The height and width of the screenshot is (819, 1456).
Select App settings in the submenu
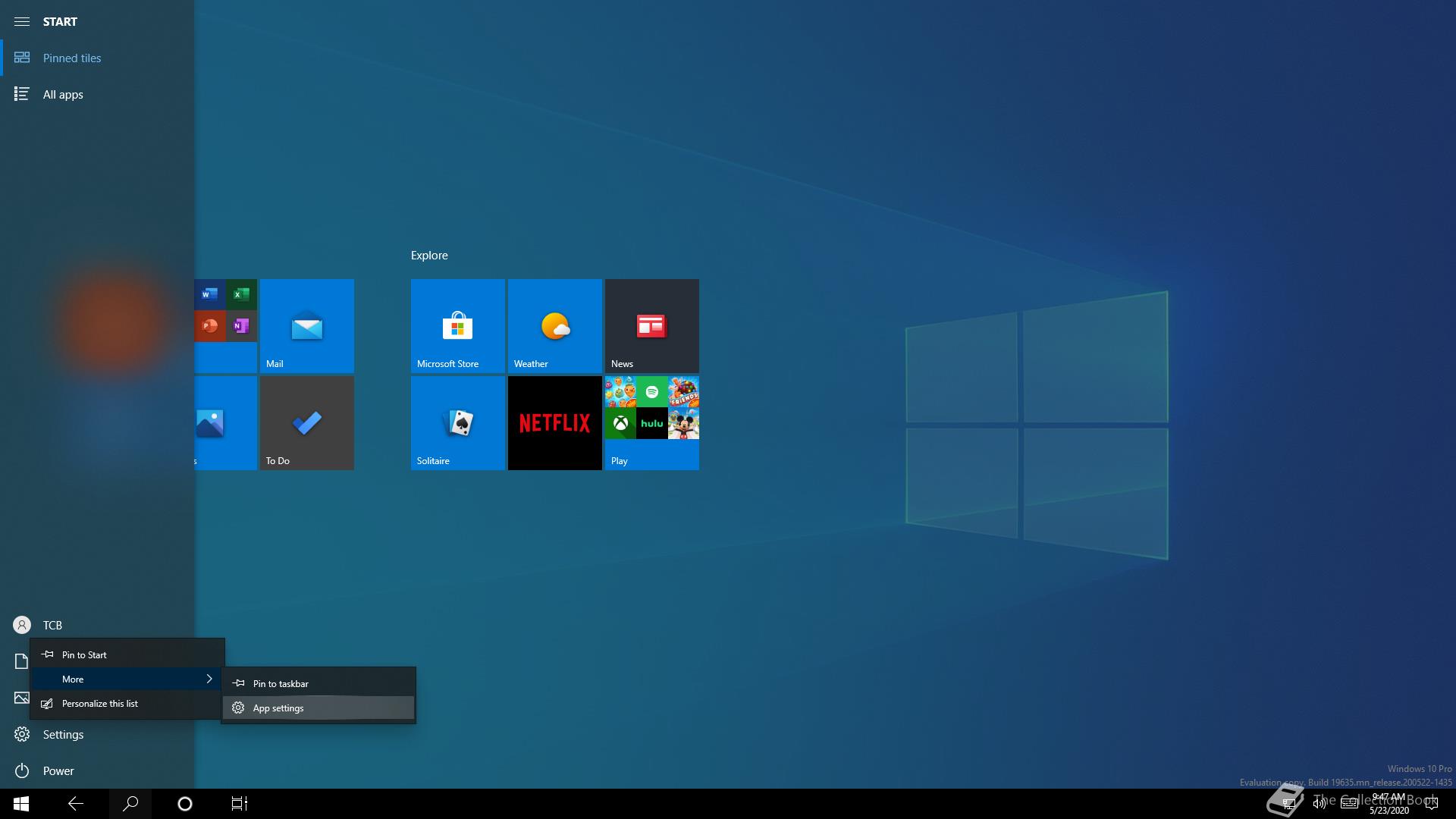[x=318, y=708]
